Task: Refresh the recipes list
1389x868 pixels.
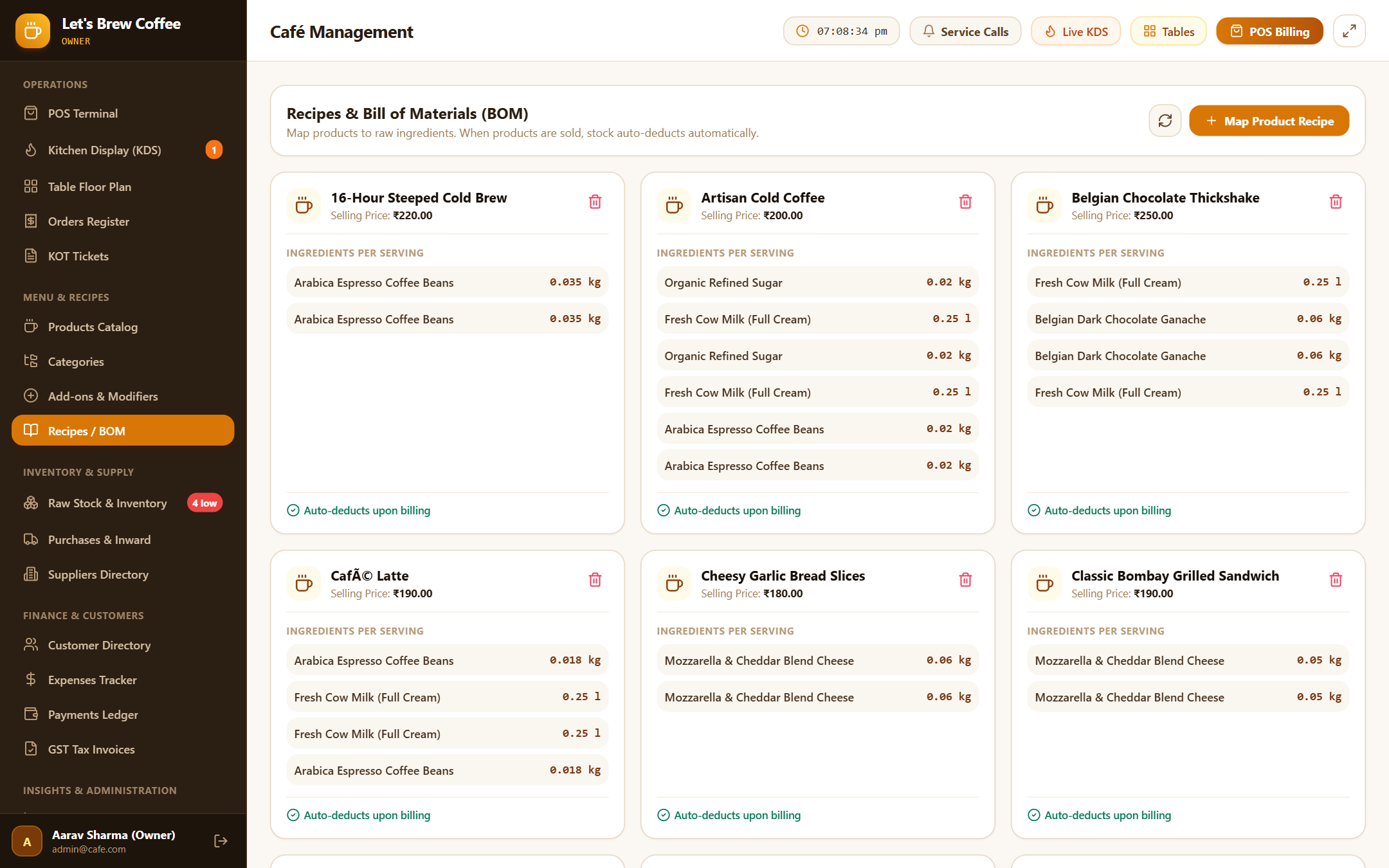Action: (x=1165, y=121)
